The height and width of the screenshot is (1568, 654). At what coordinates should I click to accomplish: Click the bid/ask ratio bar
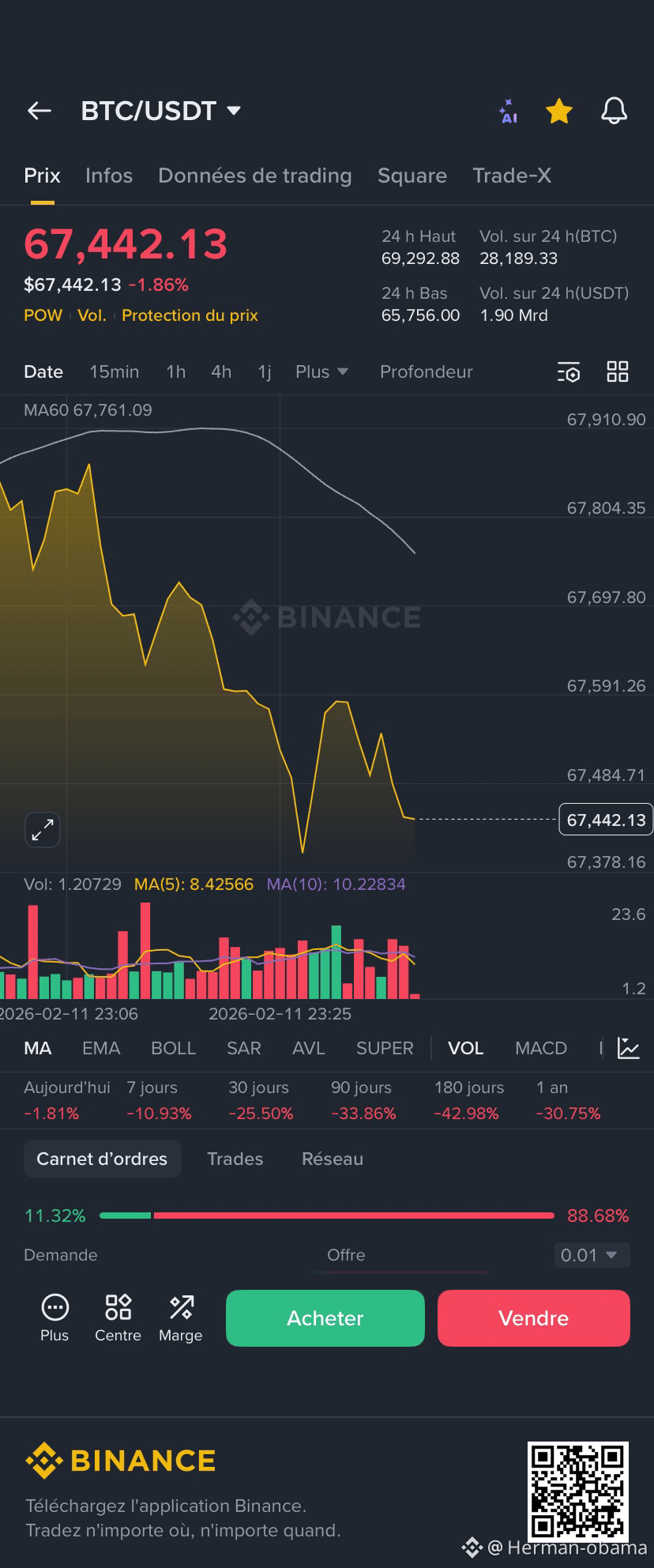pyautogui.click(x=327, y=1216)
